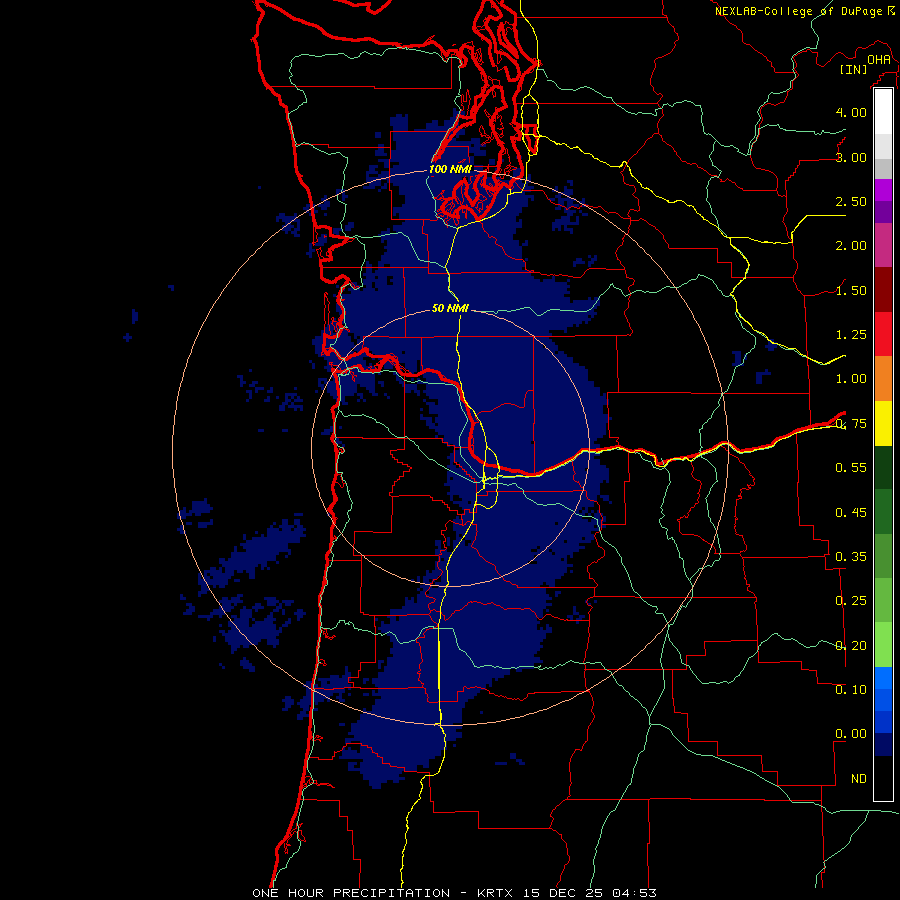Click the 0.00 legend value

click(x=851, y=734)
